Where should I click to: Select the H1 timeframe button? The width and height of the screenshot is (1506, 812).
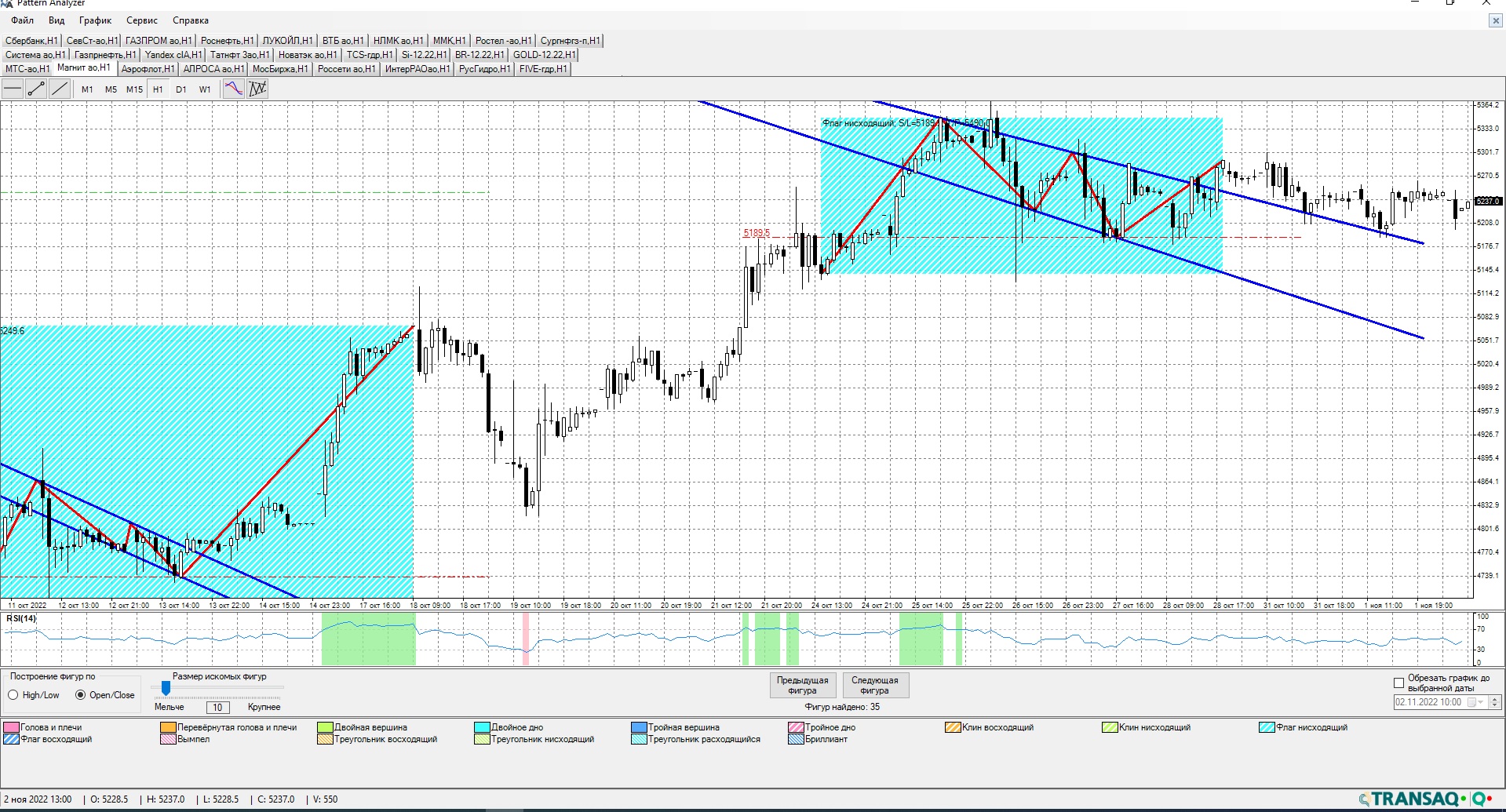[x=158, y=89]
